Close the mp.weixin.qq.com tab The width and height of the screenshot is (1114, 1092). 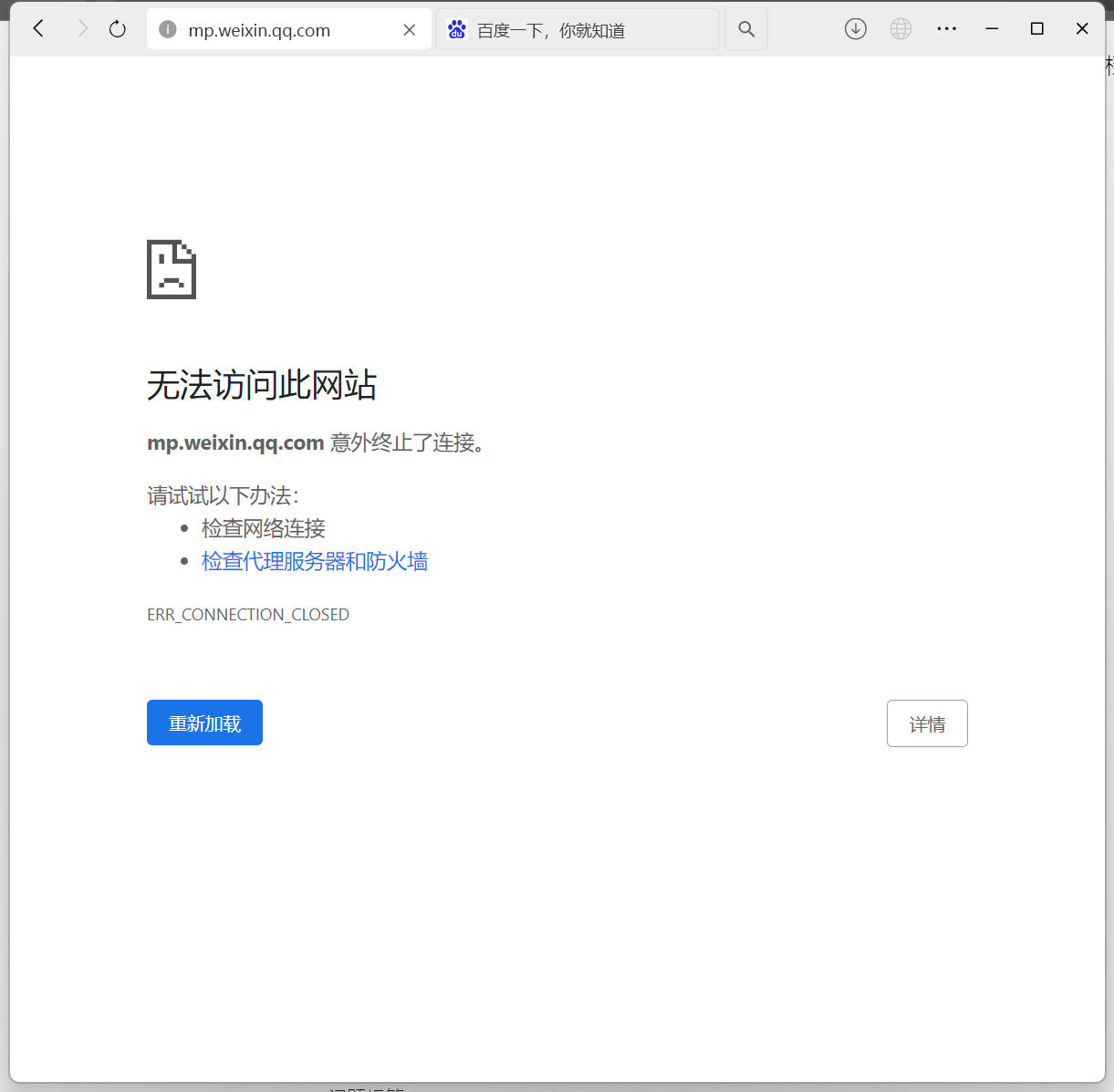pyautogui.click(x=410, y=30)
